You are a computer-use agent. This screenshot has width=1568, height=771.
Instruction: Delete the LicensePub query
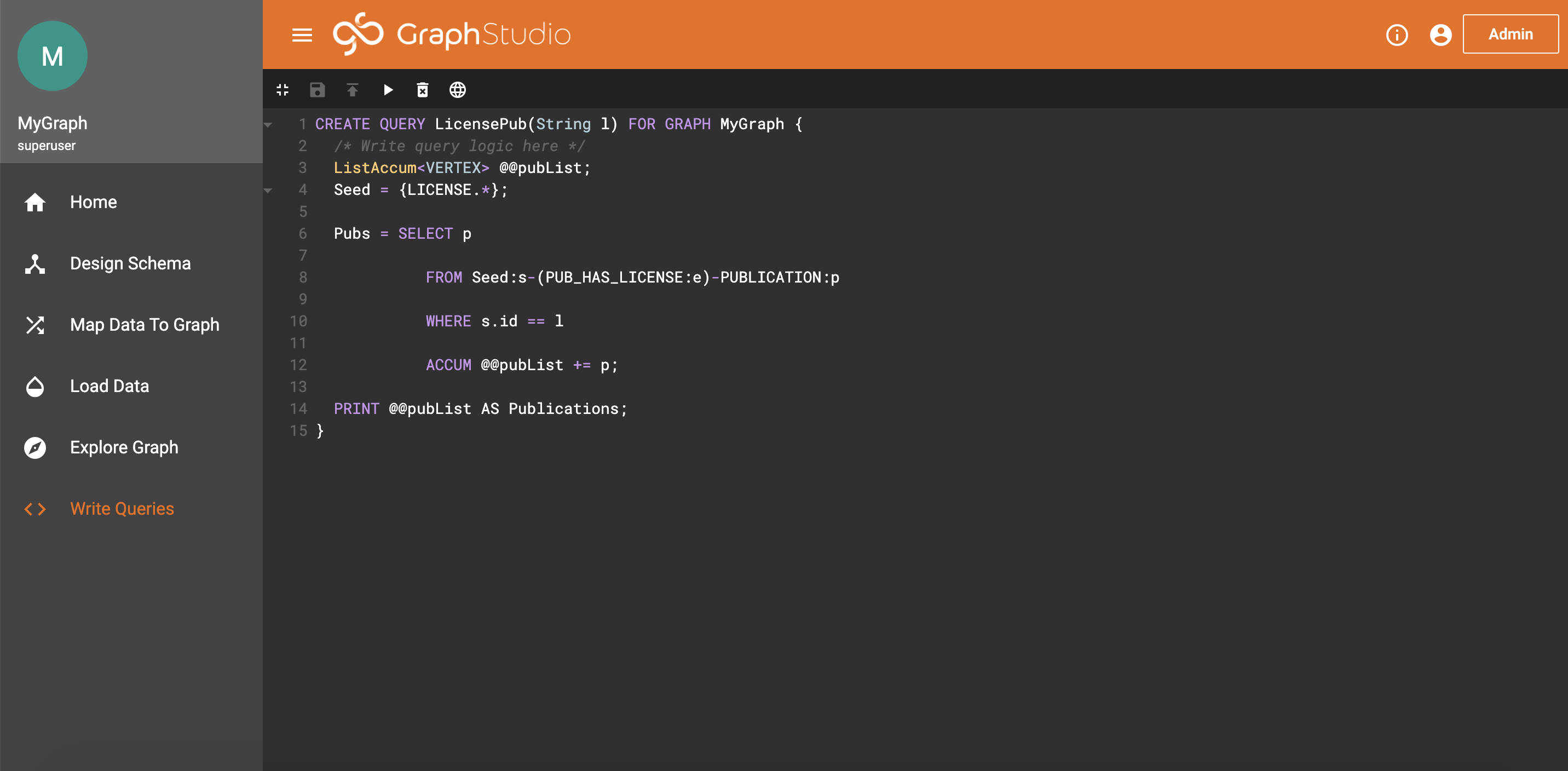click(423, 89)
